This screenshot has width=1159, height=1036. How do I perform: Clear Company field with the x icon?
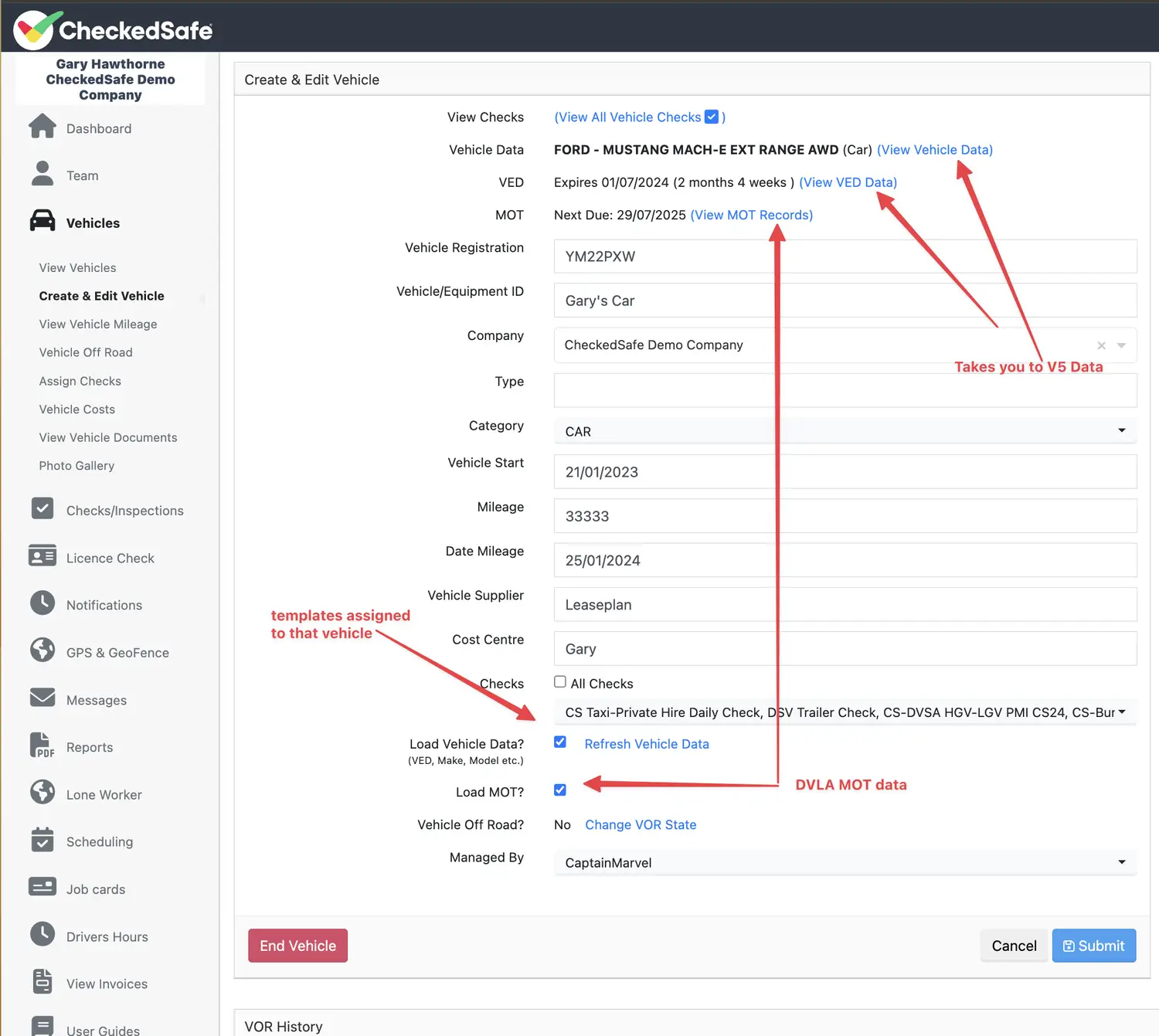[x=1102, y=345]
